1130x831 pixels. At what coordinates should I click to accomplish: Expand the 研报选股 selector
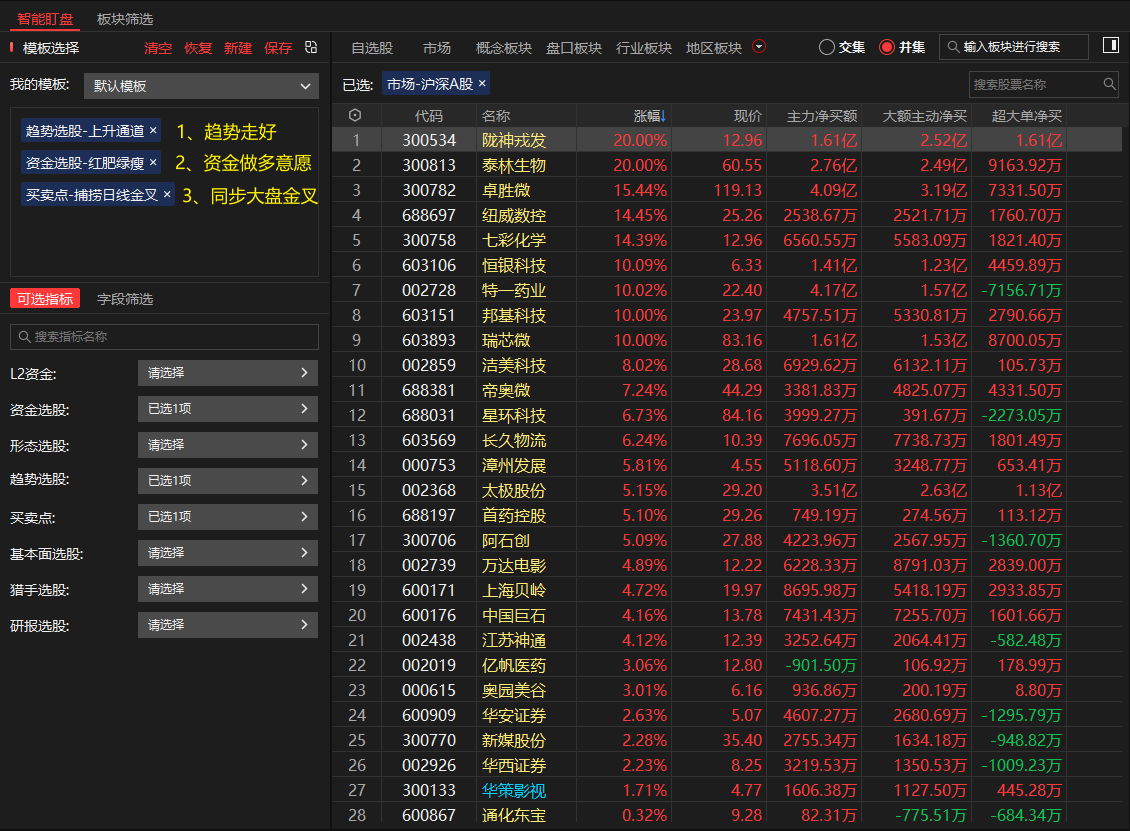[x=228, y=625]
